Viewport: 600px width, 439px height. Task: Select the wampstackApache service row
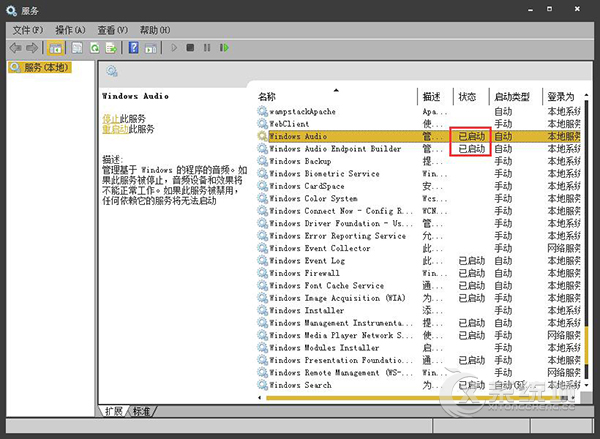(419, 111)
